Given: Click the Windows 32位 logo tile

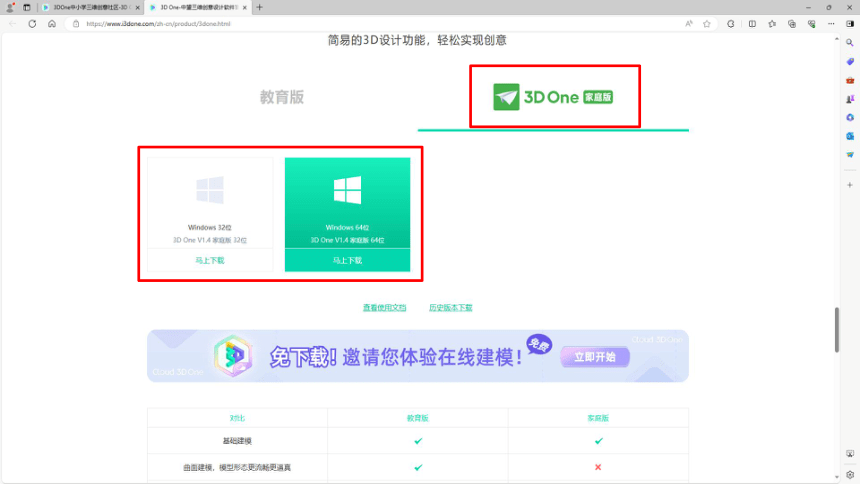Looking at the screenshot, I should tap(210, 190).
